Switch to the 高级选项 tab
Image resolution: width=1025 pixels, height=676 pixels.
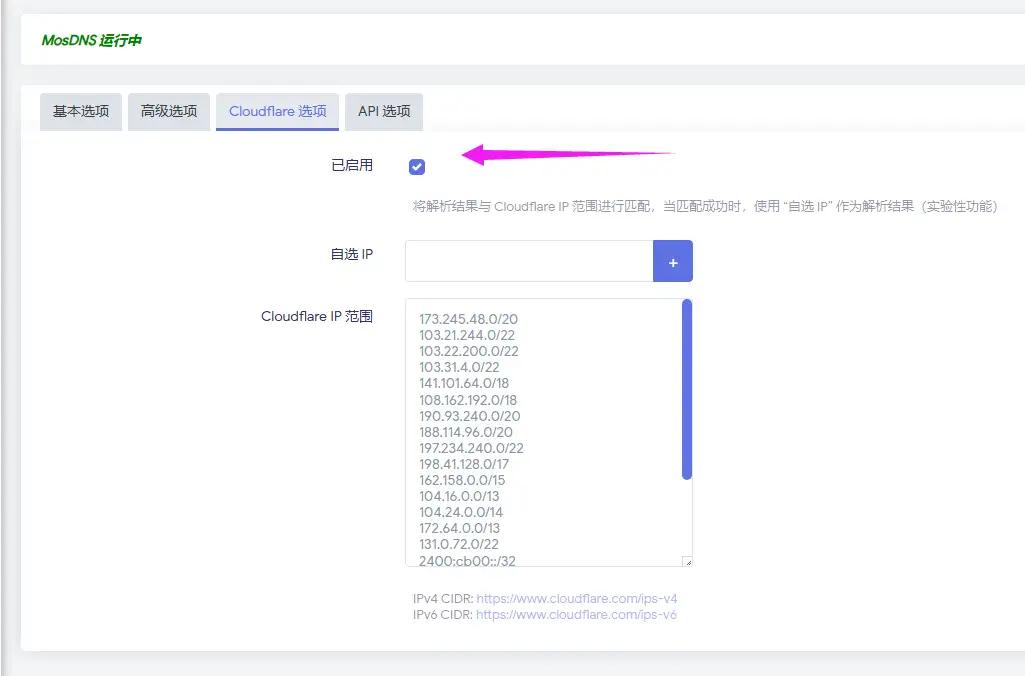point(168,112)
